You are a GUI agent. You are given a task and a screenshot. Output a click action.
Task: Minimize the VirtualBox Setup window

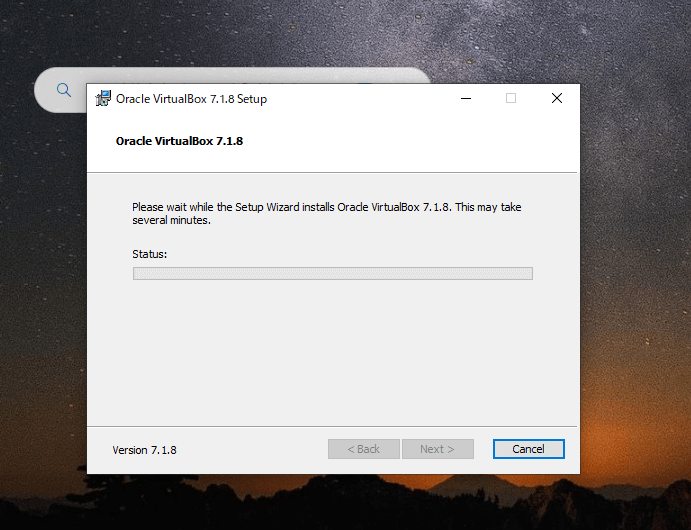click(466, 98)
